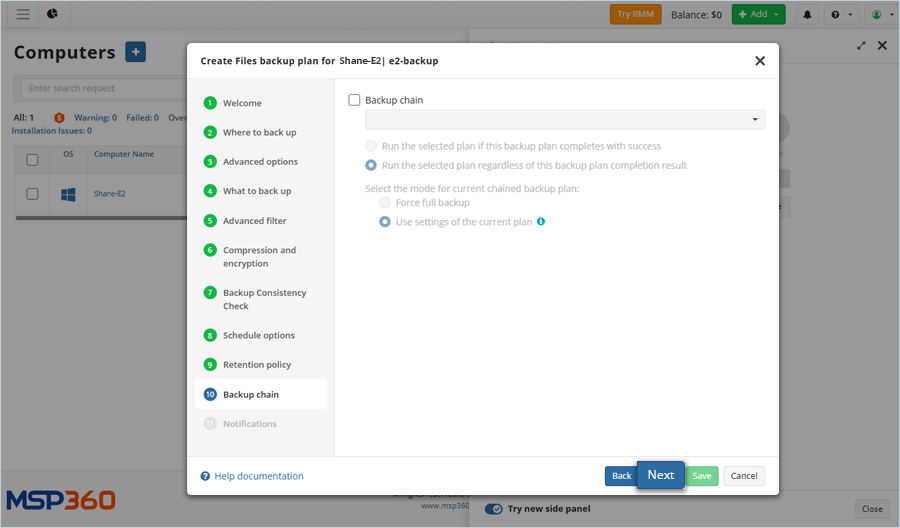Screen dimensions: 900x528
Task: Go to the Retention policy step
Action: point(257,365)
